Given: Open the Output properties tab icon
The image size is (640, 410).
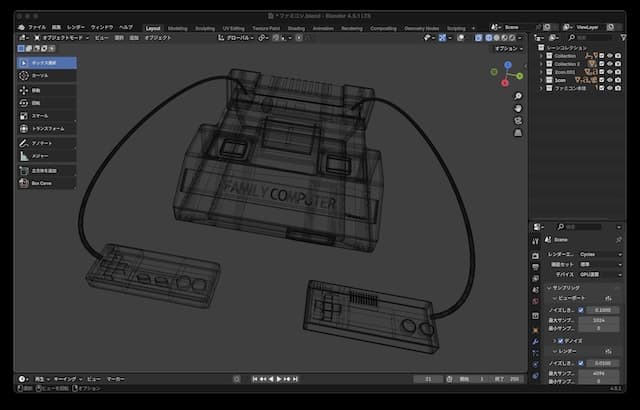Looking at the screenshot, I should pos(536,267).
